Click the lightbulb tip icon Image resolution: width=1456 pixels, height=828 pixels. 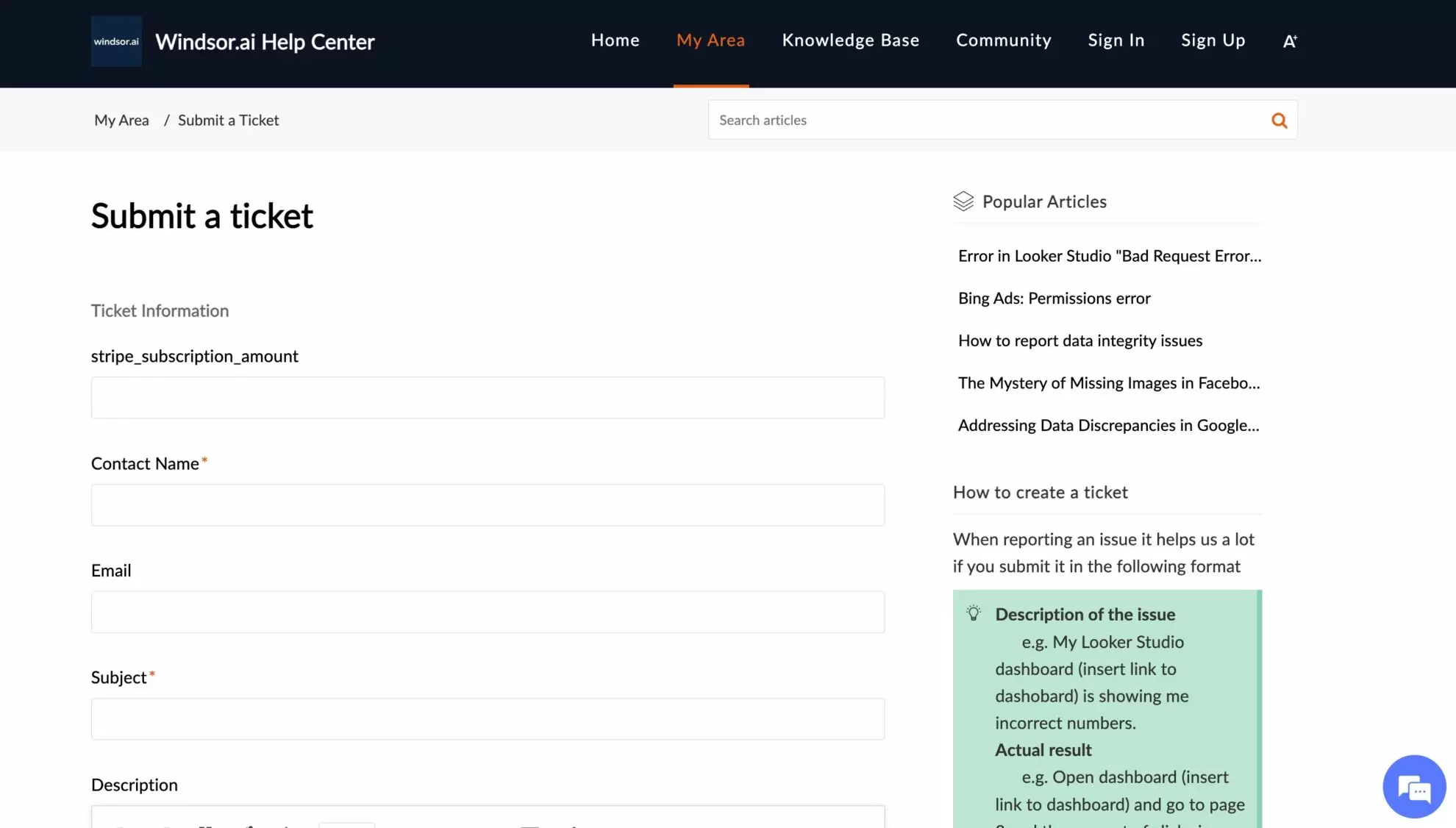pyautogui.click(x=973, y=613)
